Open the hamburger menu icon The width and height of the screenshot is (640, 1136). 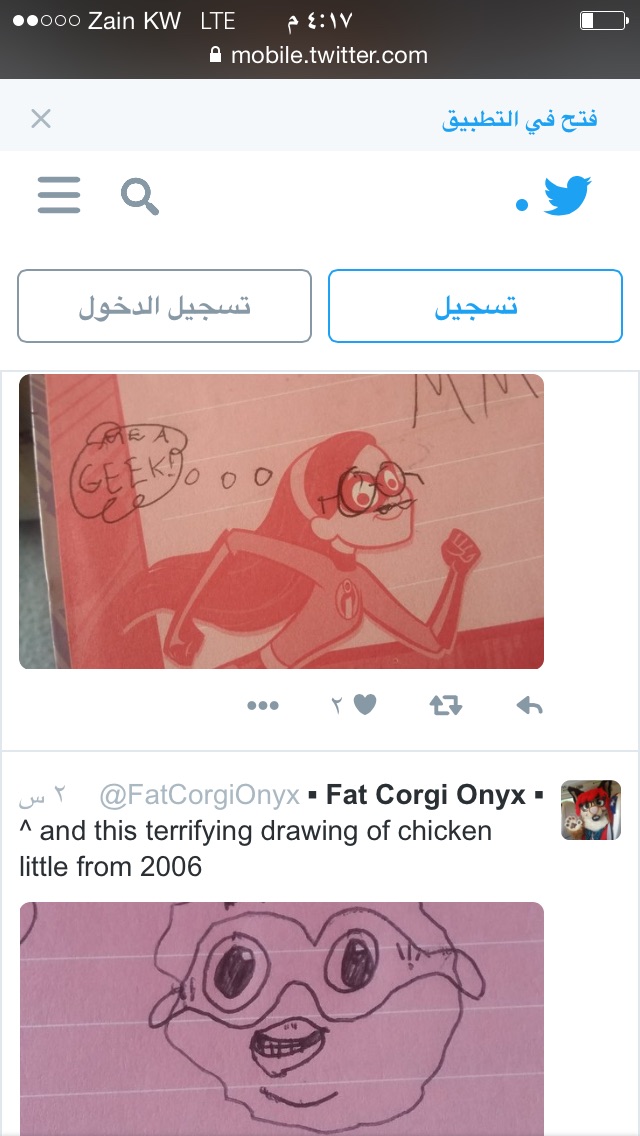click(x=59, y=196)
